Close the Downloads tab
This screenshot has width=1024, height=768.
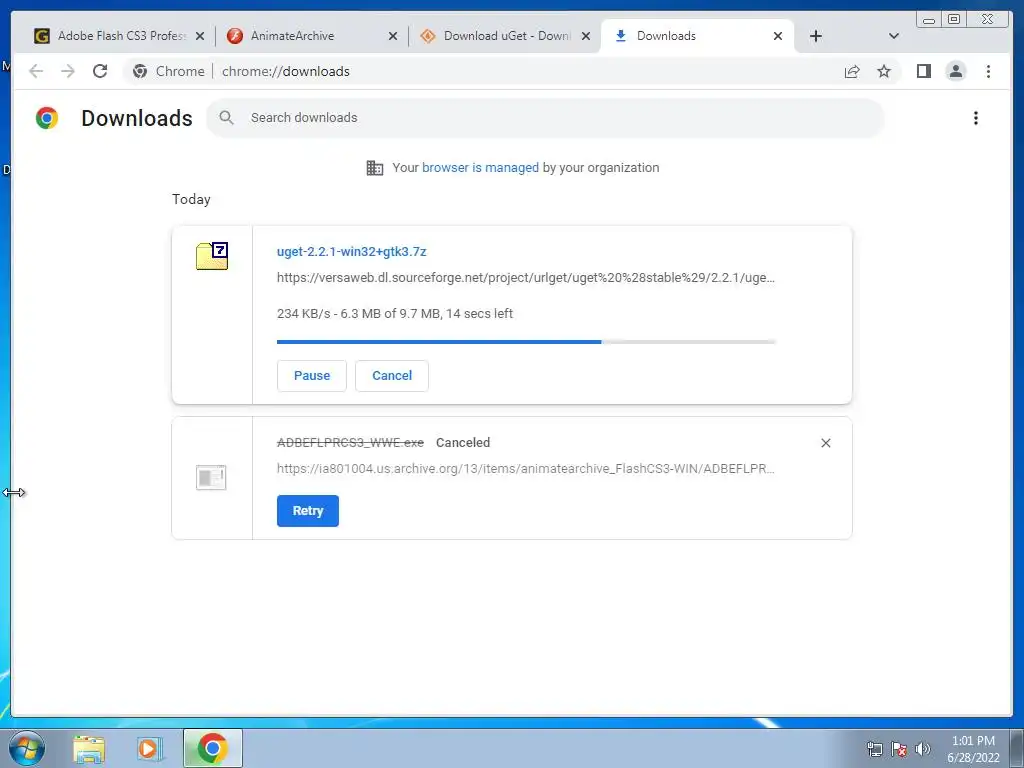pos(778,36)
